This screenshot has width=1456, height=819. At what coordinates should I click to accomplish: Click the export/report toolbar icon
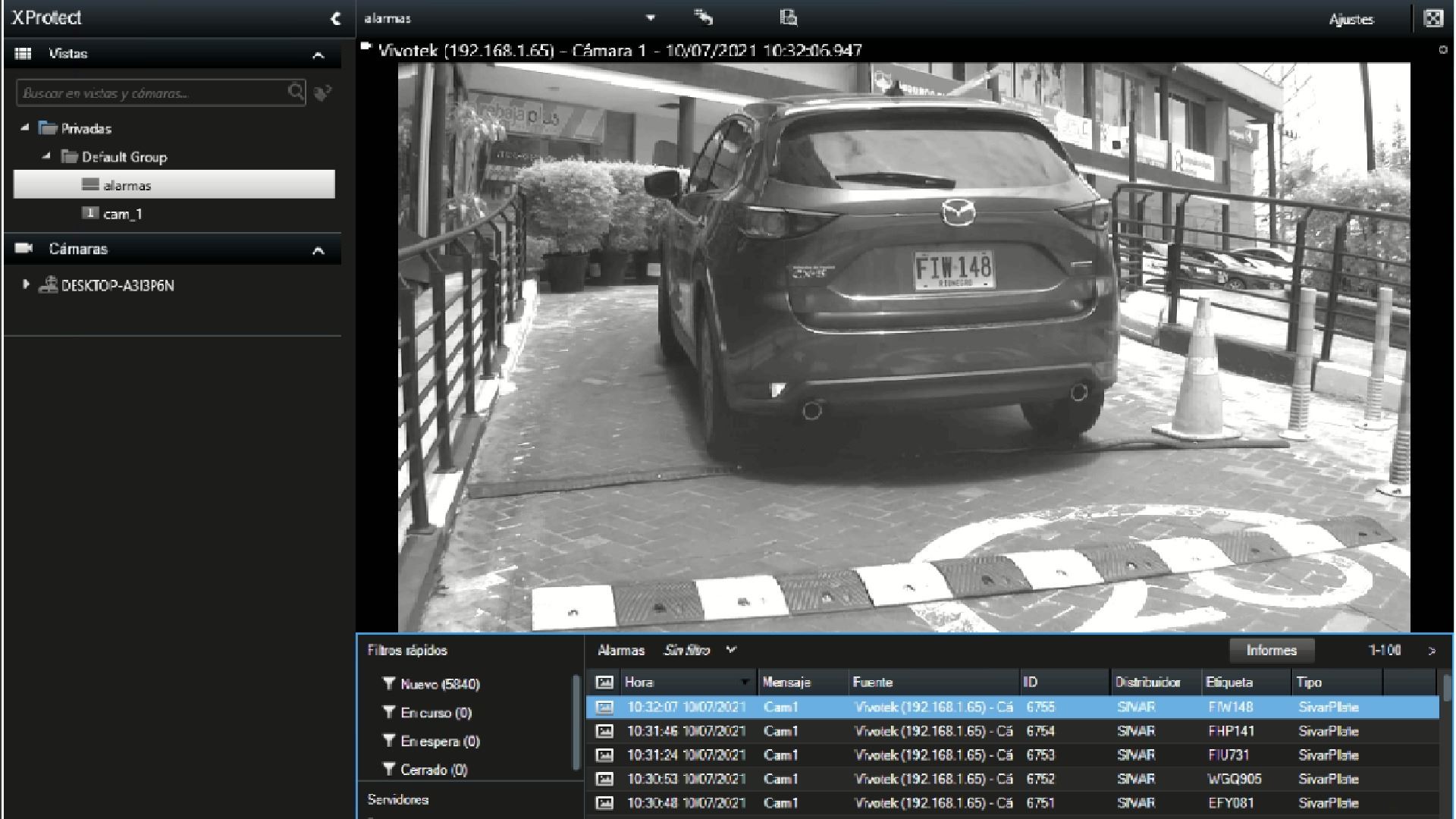pos(789,17)
